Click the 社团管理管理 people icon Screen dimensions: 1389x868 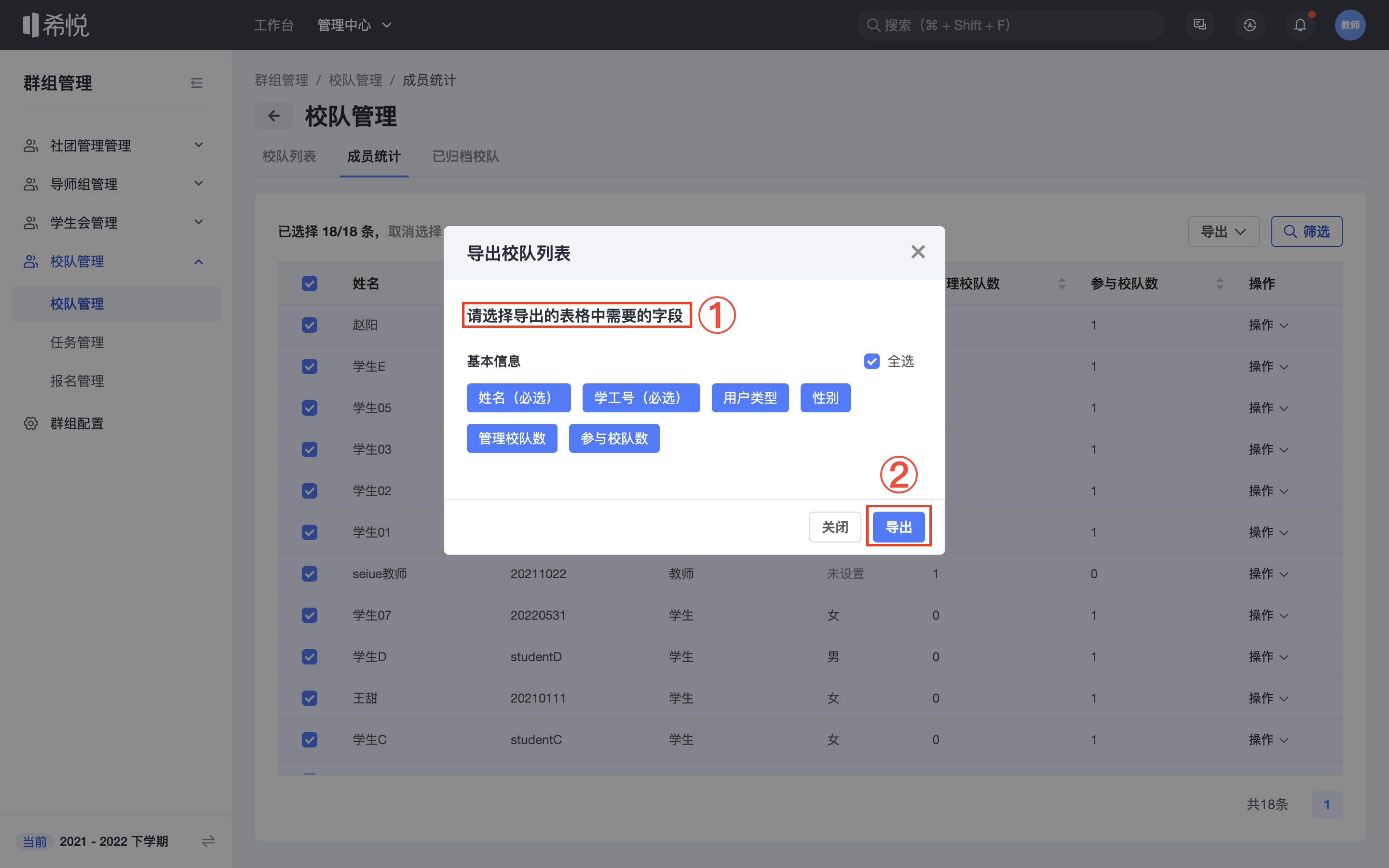[x=30, y=145]
